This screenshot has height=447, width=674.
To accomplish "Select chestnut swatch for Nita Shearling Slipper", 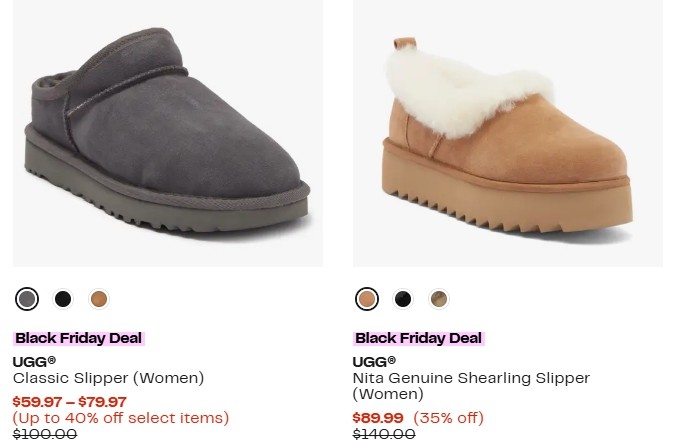I will point(367,298).
